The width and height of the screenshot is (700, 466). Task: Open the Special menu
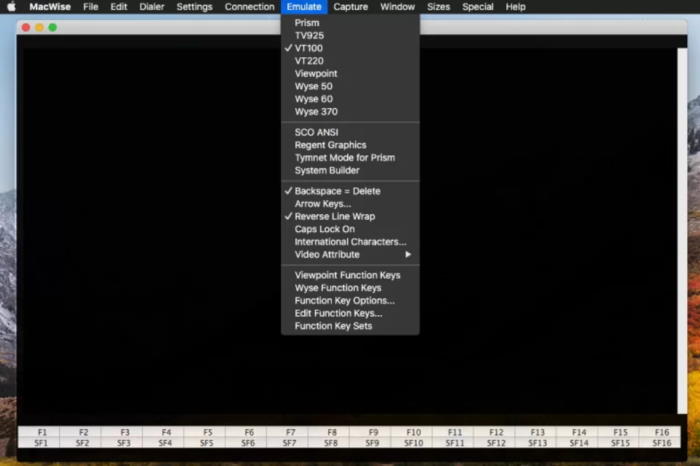(478, 7)
